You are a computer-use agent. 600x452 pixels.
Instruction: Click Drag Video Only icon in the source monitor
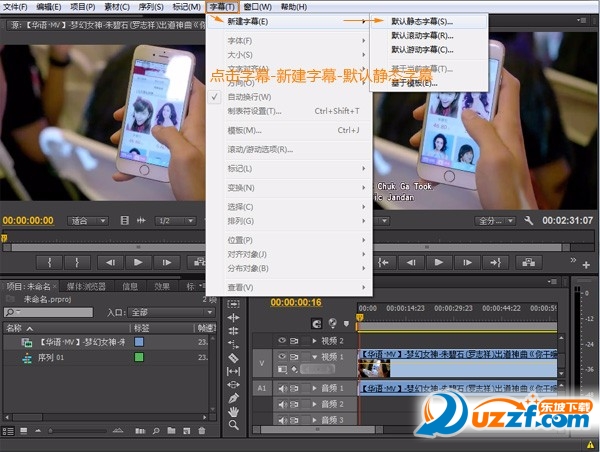125,220
